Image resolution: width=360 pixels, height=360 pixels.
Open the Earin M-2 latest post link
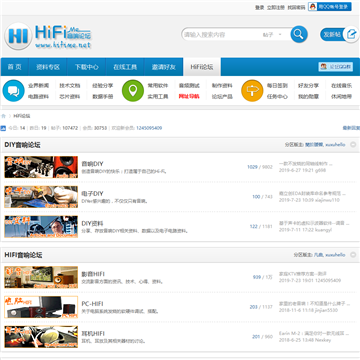click(x=314, y=333)
